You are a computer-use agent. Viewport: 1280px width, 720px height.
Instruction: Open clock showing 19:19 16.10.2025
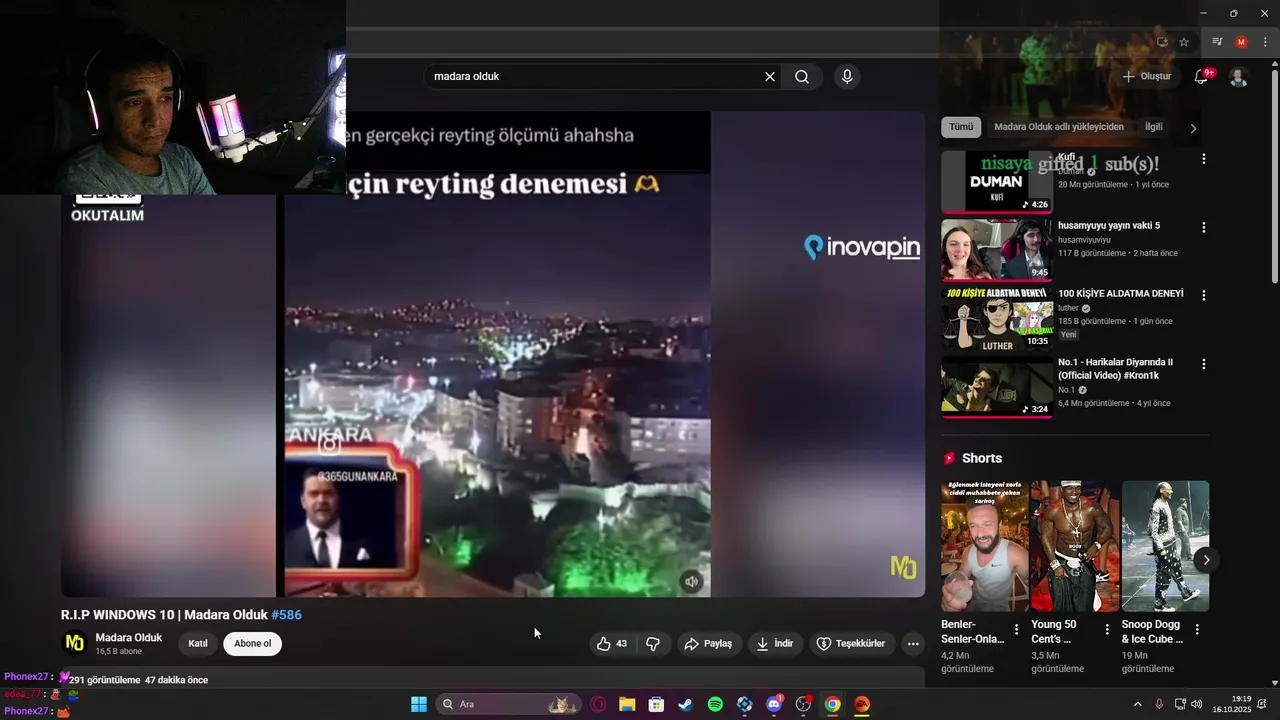click(x=1232, y=704)
